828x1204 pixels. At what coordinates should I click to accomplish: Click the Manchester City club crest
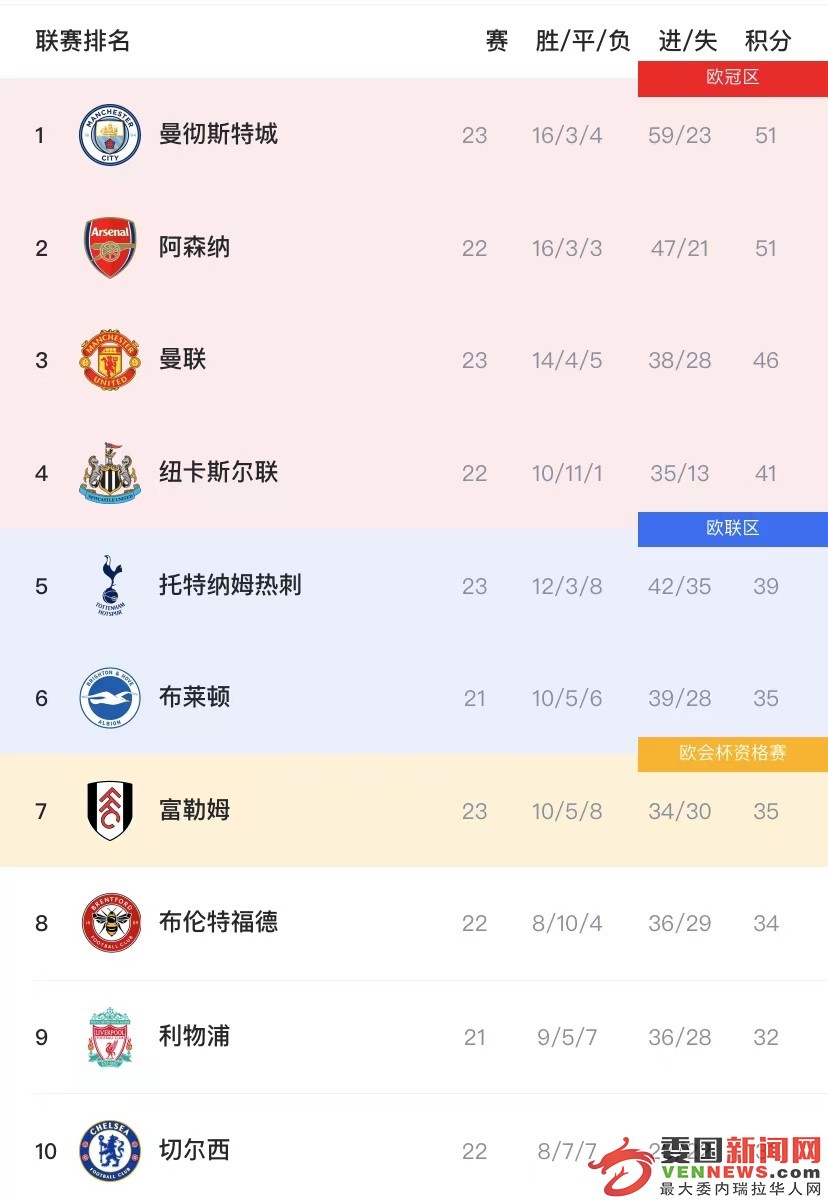[110, 135]
